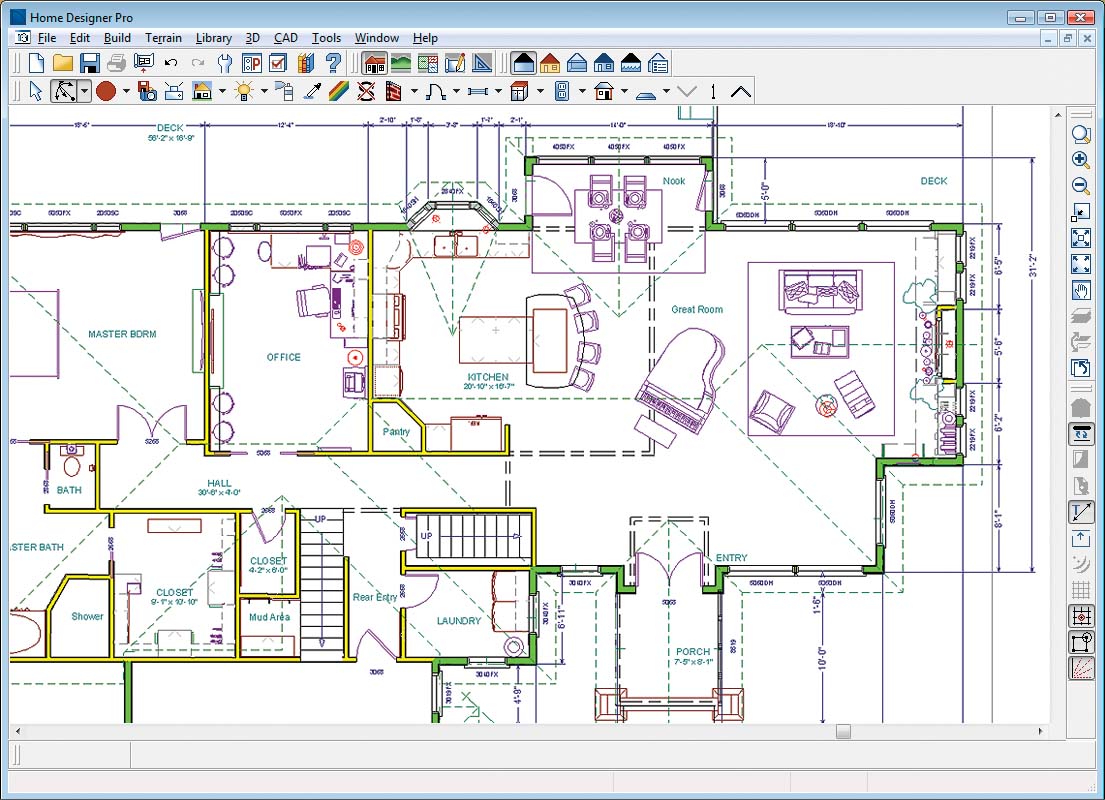
Task: Open the File menu
Action: click(47, 38)
